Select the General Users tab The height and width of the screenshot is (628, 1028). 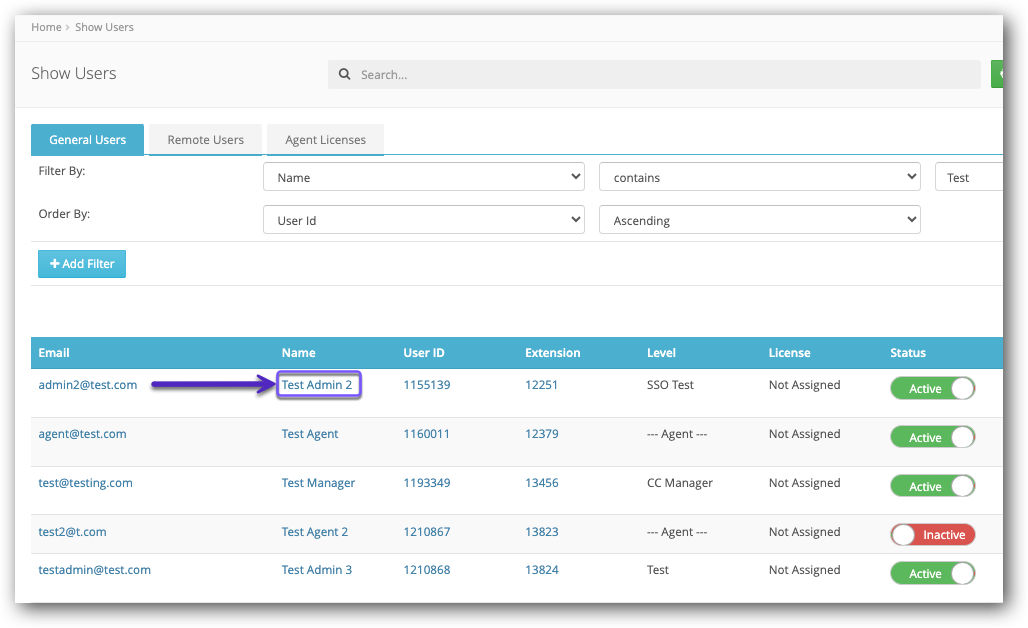click(x=88, y=140)
